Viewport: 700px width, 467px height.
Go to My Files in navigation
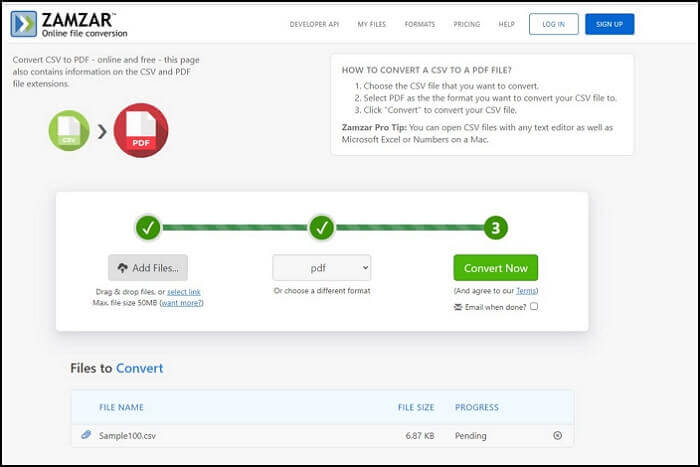click(373, 24)
